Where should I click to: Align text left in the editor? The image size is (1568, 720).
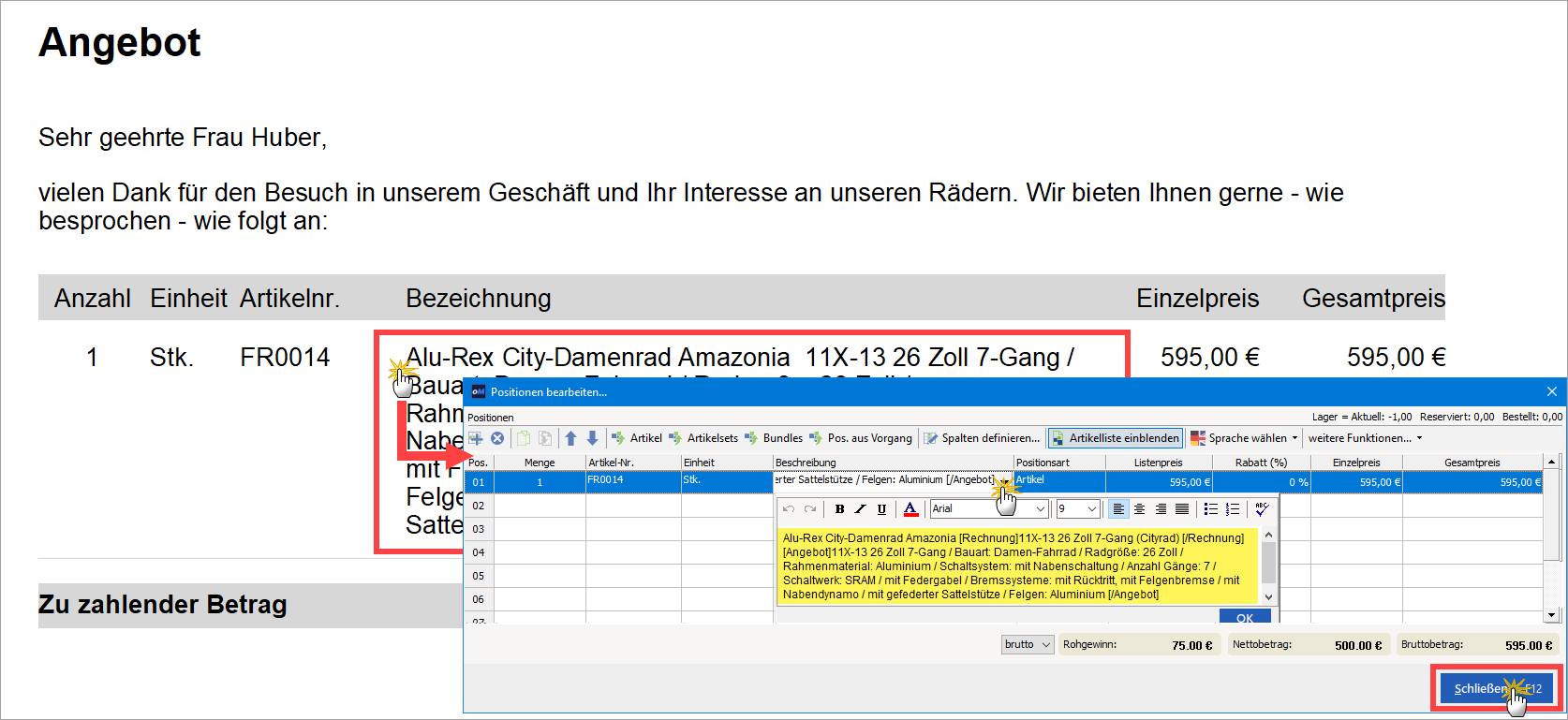point(1118,509)
